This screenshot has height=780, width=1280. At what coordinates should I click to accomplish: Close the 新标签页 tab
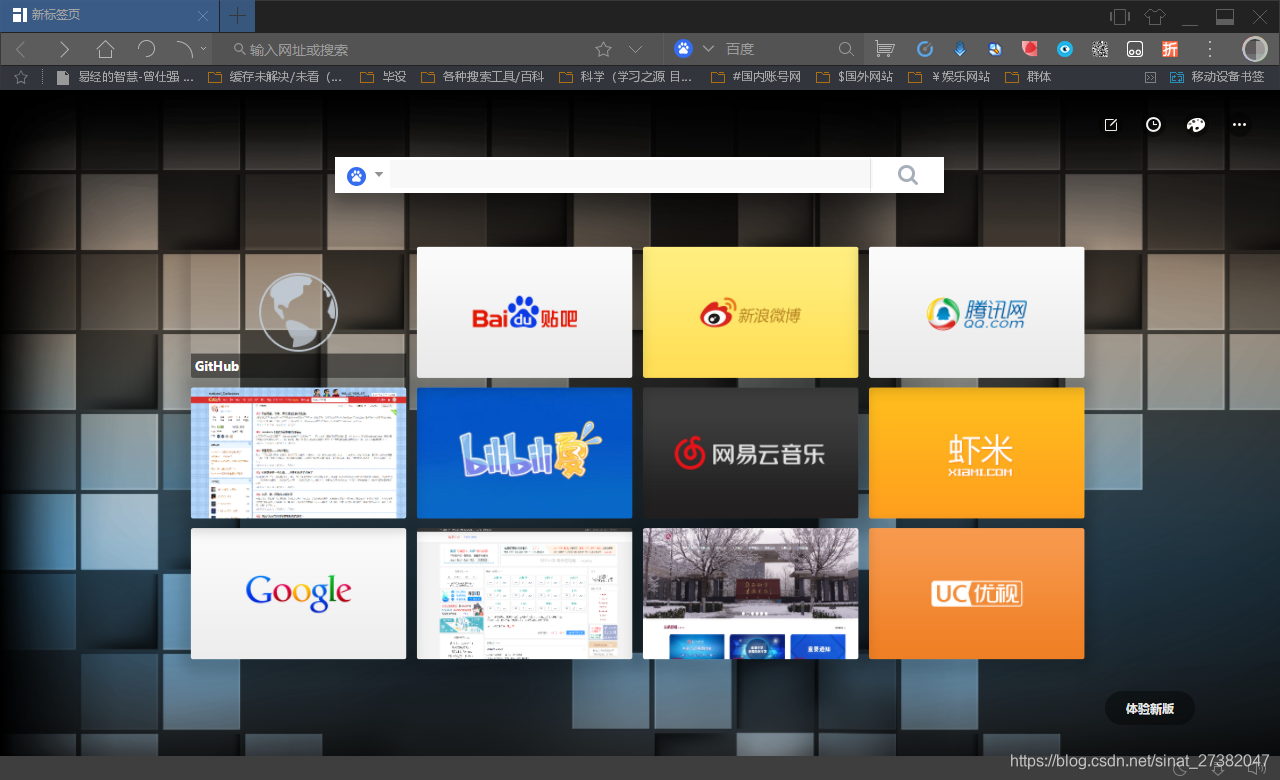coord(203,16)
